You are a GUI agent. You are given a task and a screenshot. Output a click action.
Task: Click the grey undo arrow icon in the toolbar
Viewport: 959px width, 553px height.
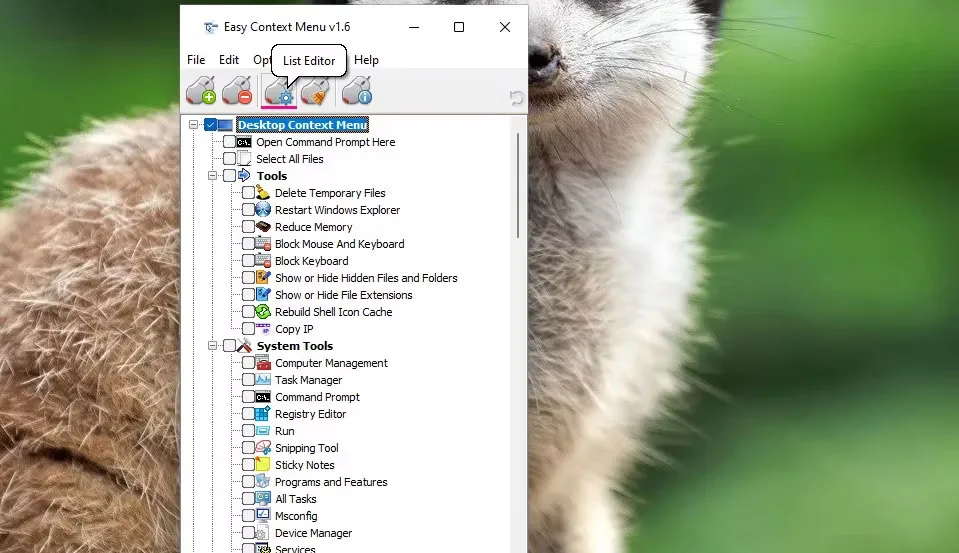(516, 97)
